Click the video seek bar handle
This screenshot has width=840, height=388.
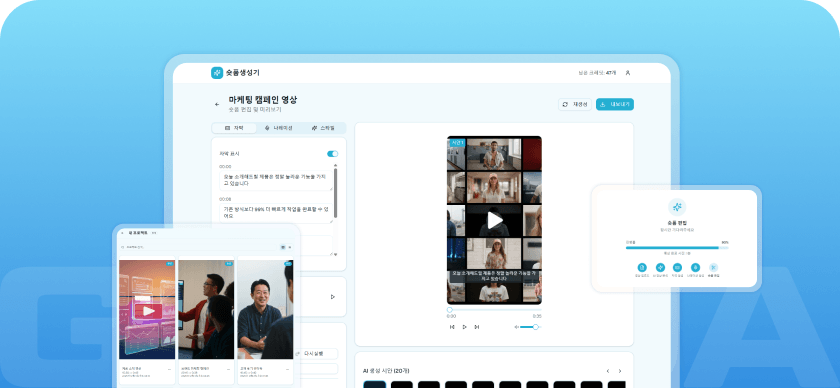tap(449, 310)
